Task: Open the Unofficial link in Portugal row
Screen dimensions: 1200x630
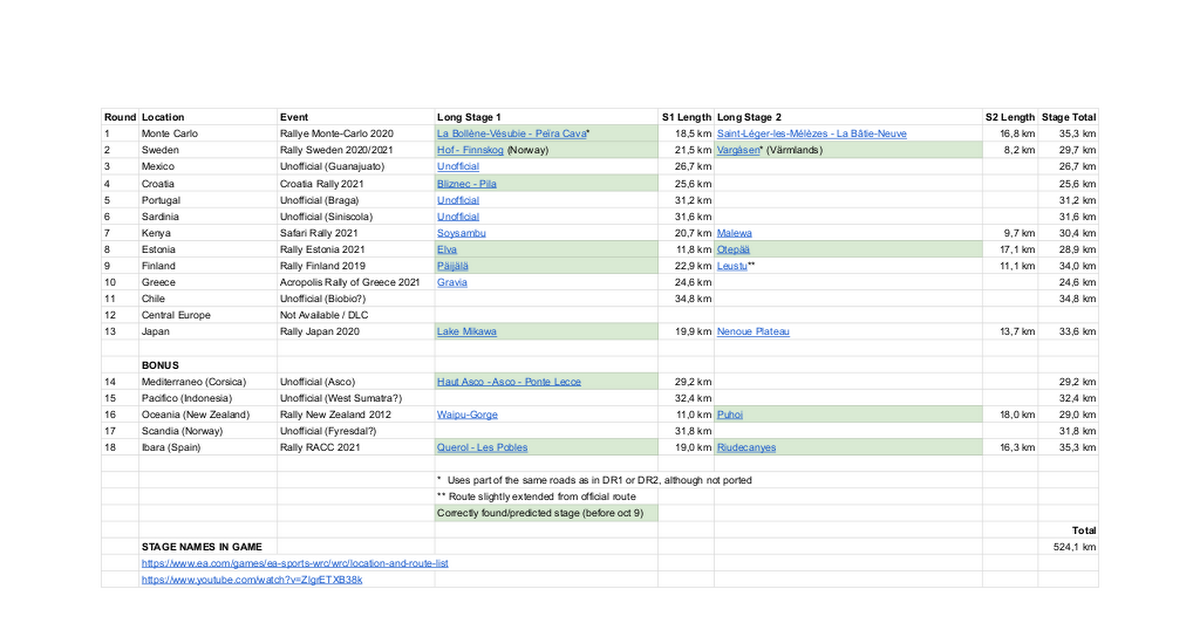Action: tap(458, 200)
